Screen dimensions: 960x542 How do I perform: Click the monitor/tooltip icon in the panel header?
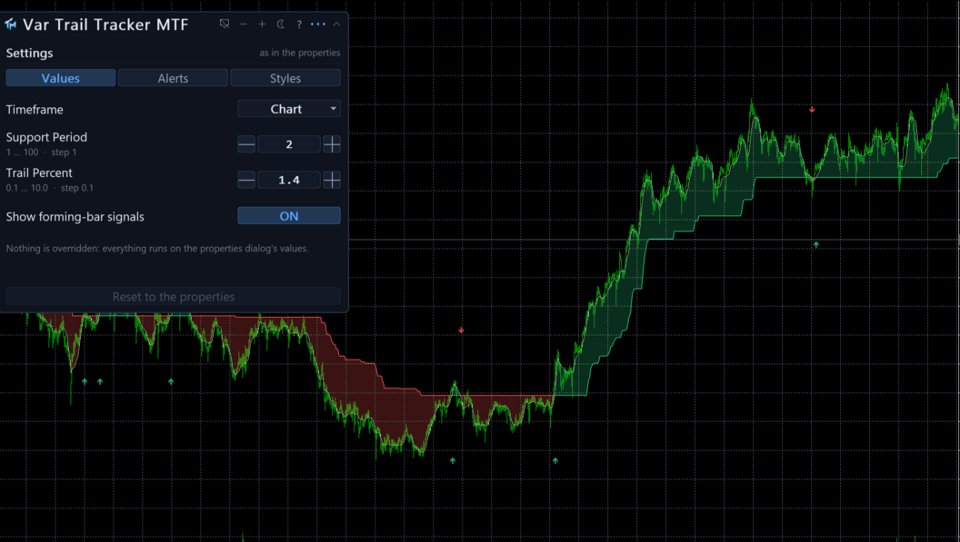[225, 24]
